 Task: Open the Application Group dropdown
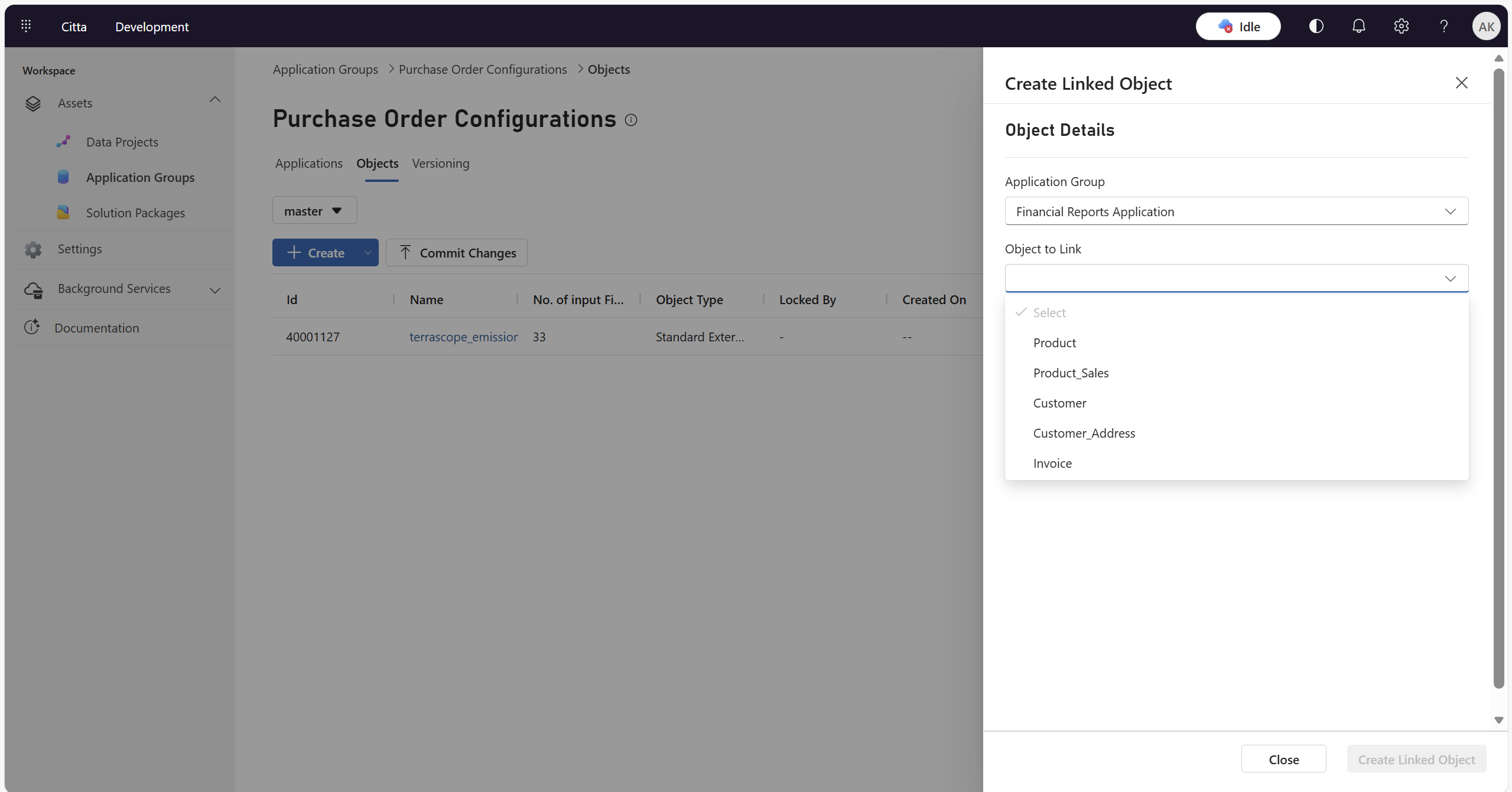pyautogui.click(x=1236, y=211)
